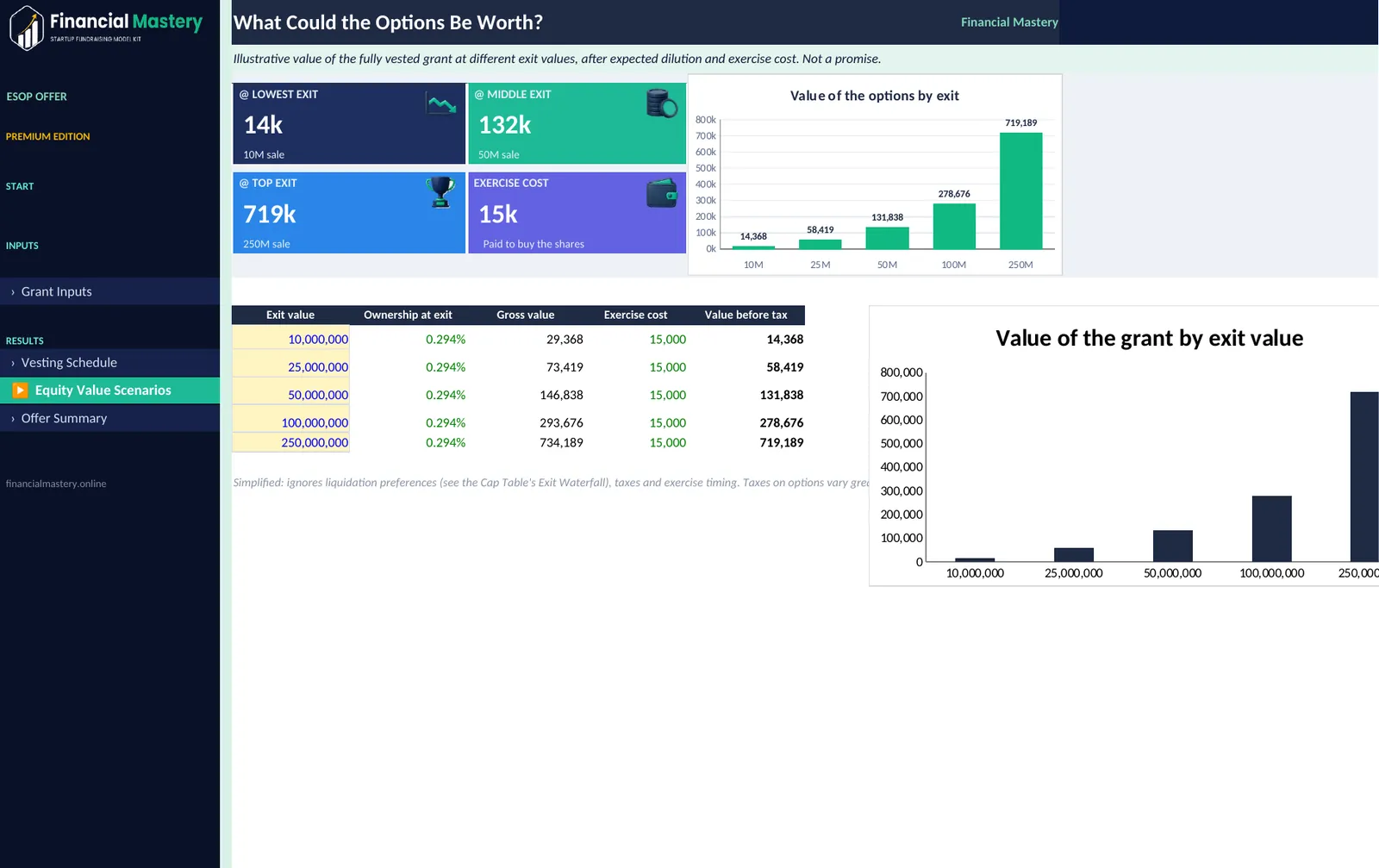1379x868 pixels.
Task: Open the Grant Inputs sheet
Action: 109,291
